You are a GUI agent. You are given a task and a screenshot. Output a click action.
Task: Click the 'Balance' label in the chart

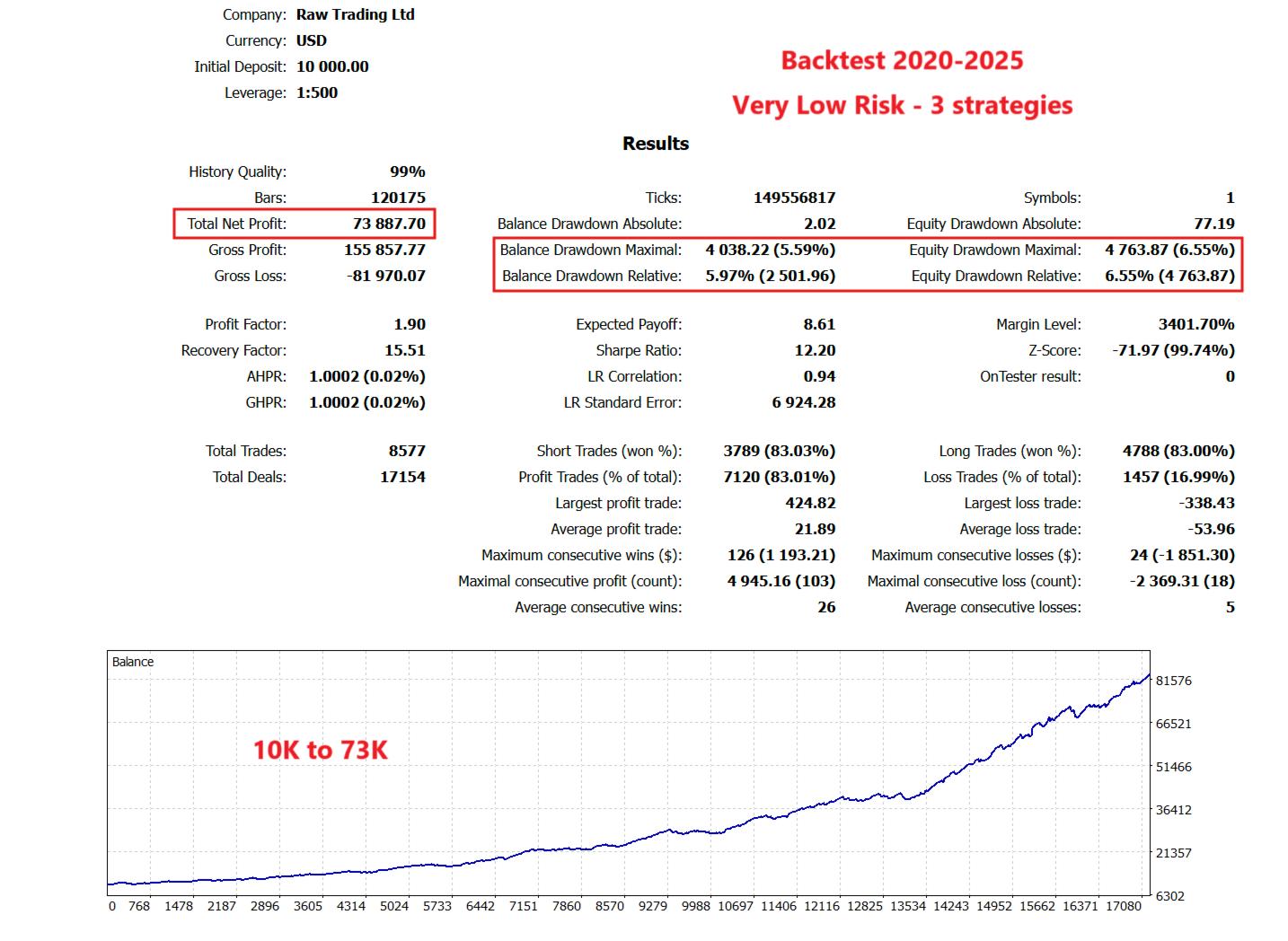[133, 662]
